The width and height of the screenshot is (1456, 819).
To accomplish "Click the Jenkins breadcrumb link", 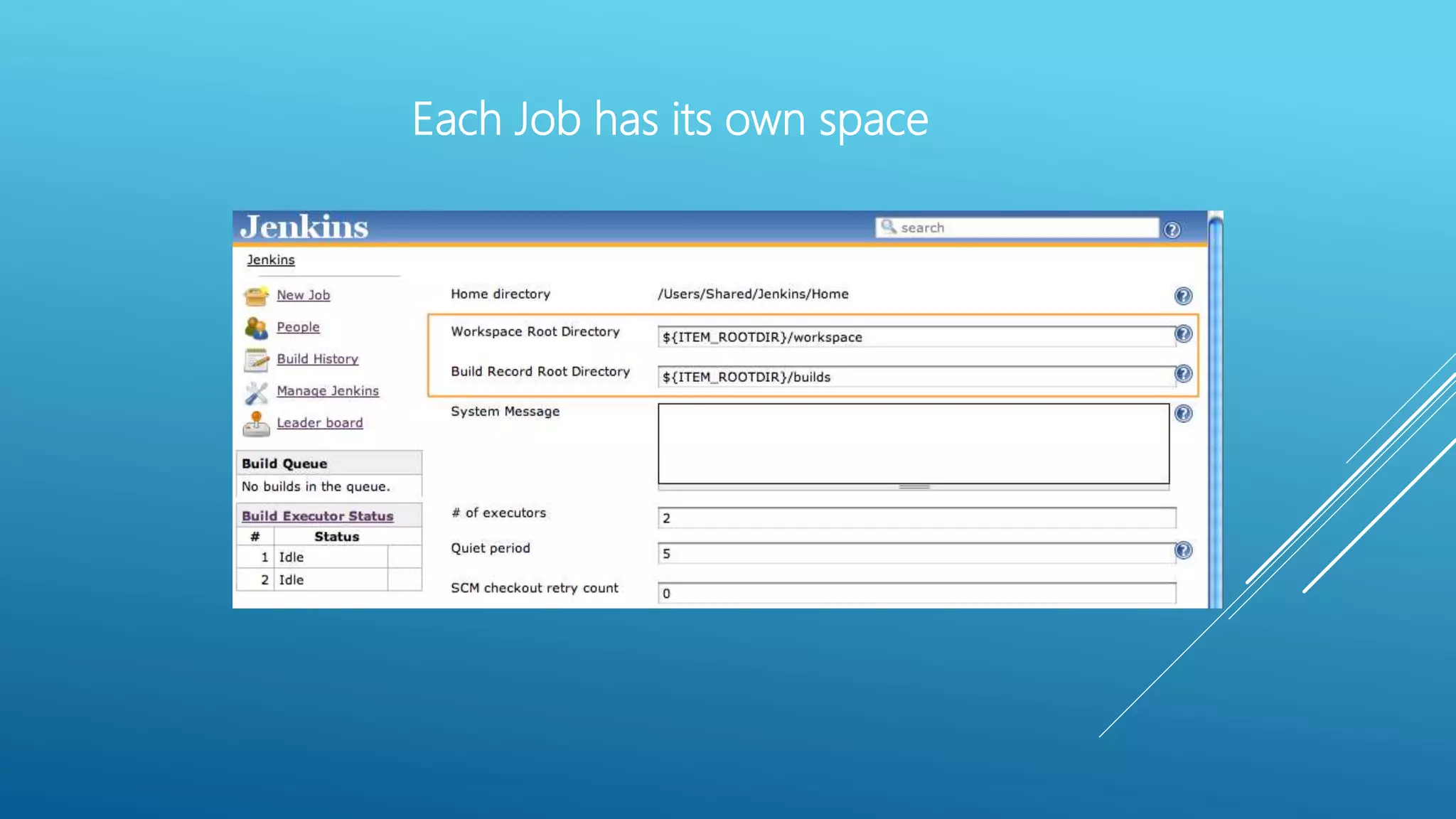I will tap(270, 260).
